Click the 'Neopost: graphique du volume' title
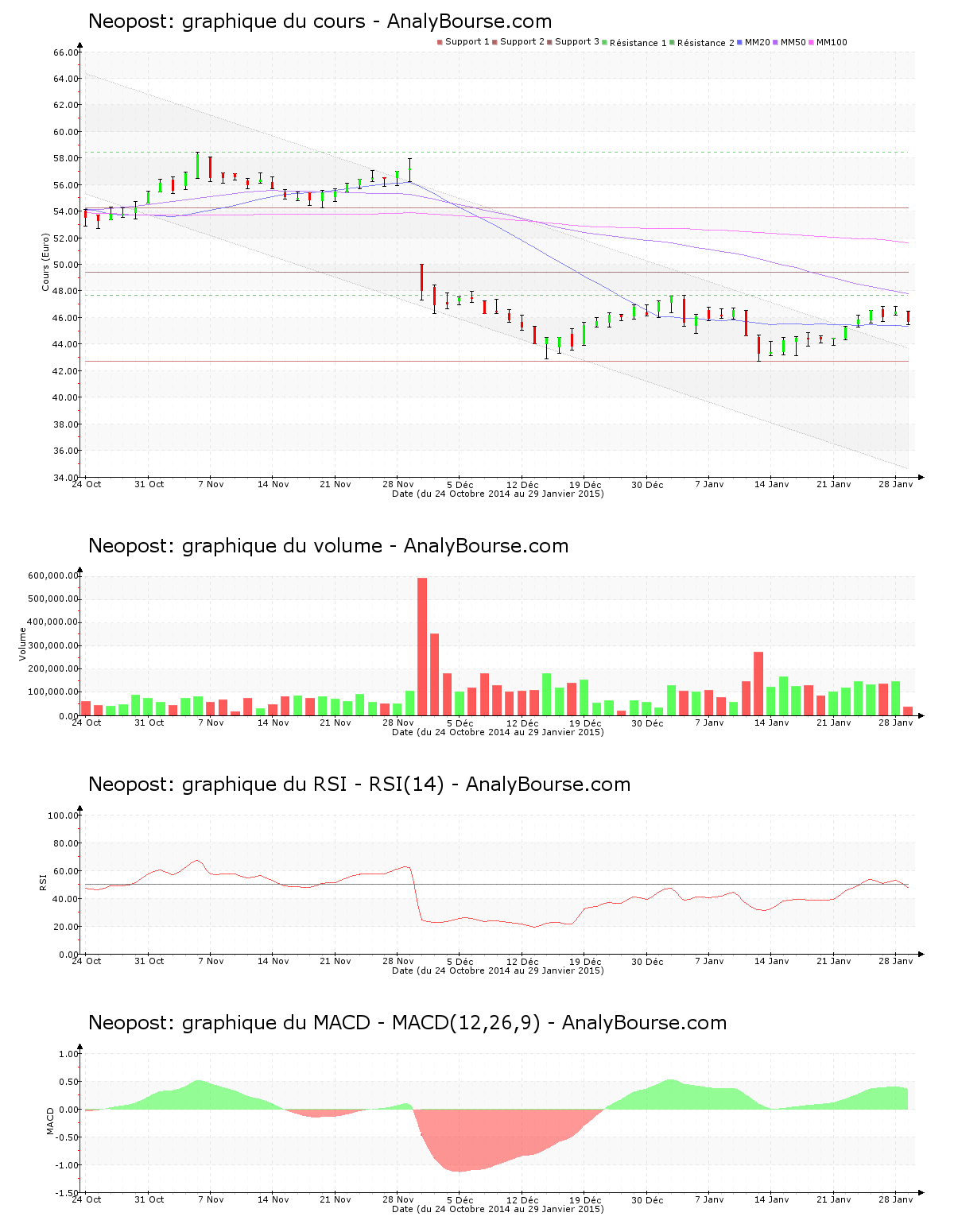The image size is (954, 1232). [x=235, y=546]
